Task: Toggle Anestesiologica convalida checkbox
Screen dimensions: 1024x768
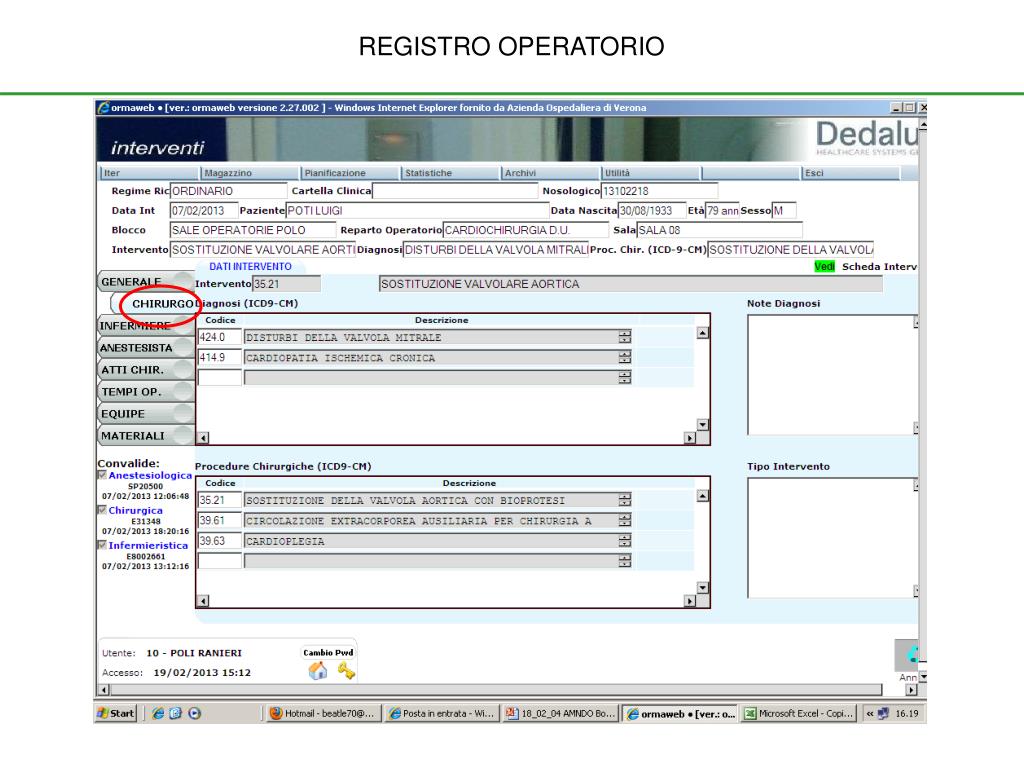Action: coord(102,475)
